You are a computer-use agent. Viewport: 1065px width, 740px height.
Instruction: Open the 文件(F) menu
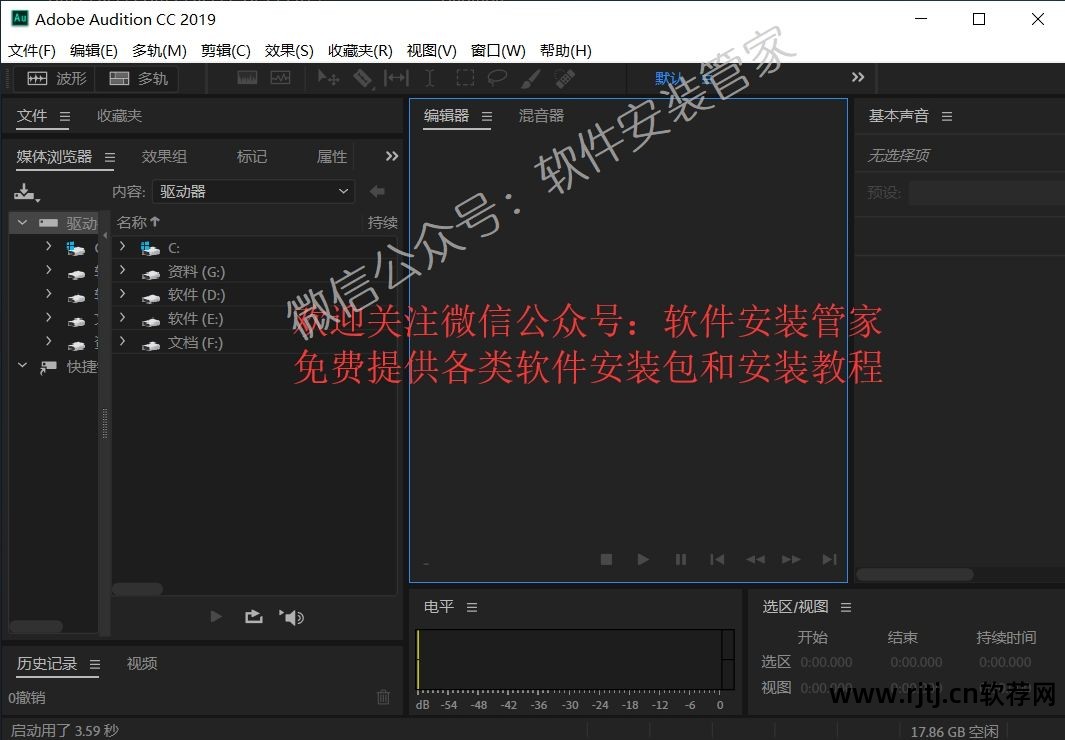(x=32, y=51)
